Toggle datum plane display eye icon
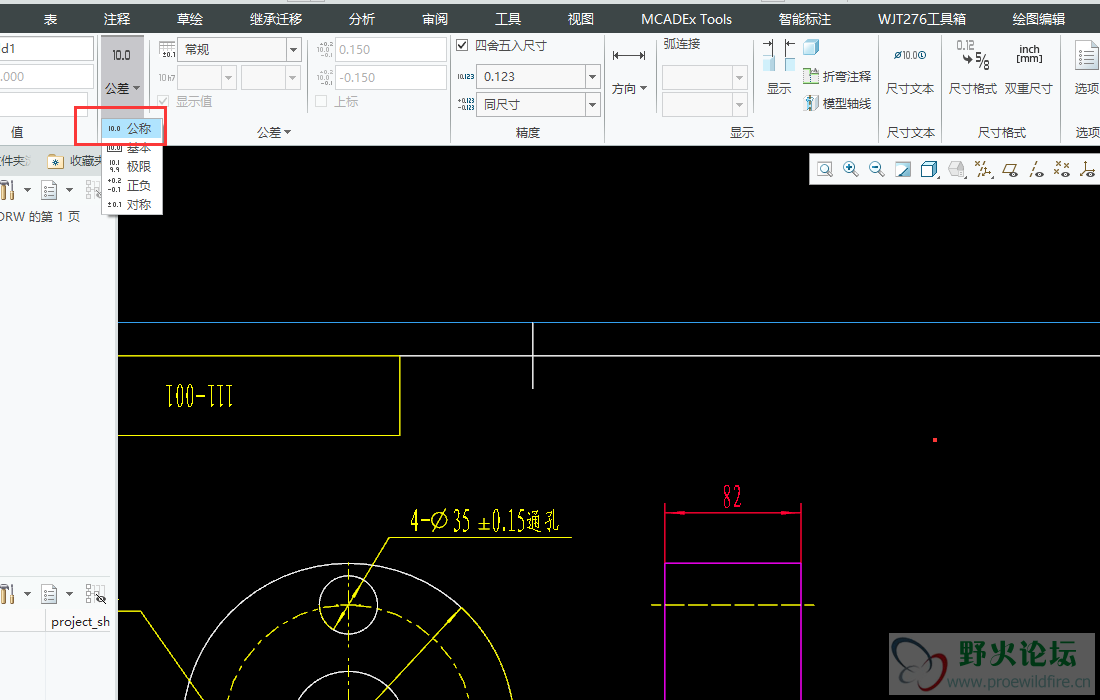The image size is (1100, 700). click(1010, 169)
